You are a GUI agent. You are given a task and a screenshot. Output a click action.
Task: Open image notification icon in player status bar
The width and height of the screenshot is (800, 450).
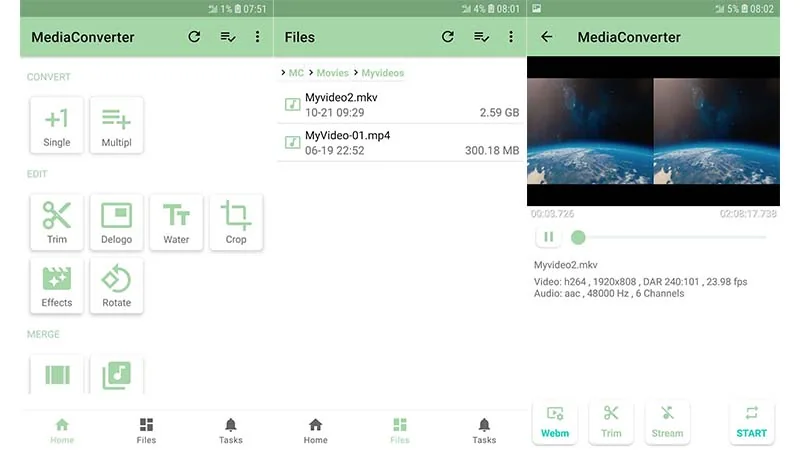pos(537,9)
